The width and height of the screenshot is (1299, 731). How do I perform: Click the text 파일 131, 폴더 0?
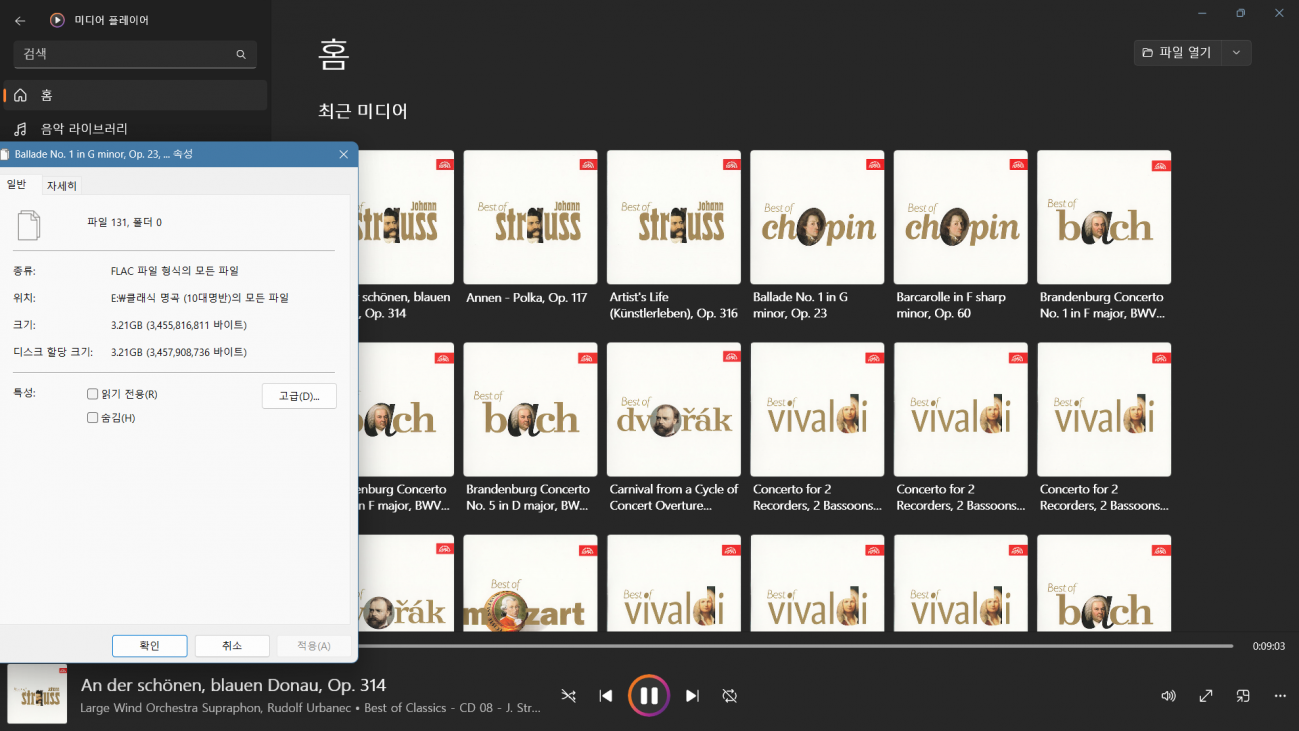(x=124, y=222)
